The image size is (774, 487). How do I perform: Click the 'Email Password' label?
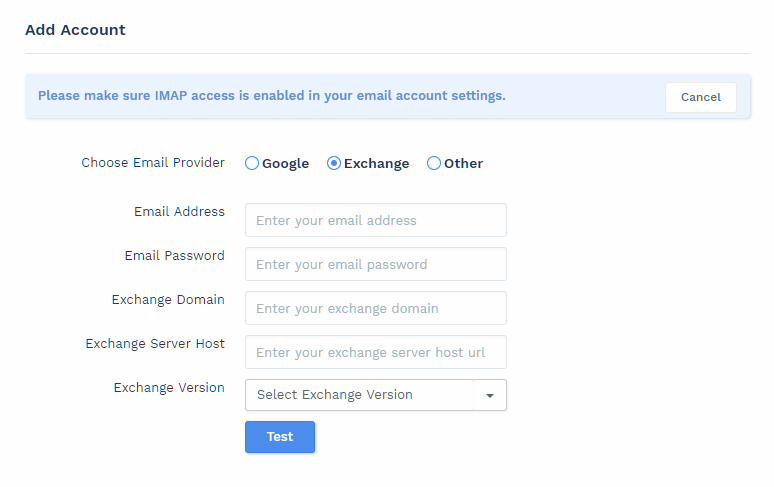pos(175,256)
